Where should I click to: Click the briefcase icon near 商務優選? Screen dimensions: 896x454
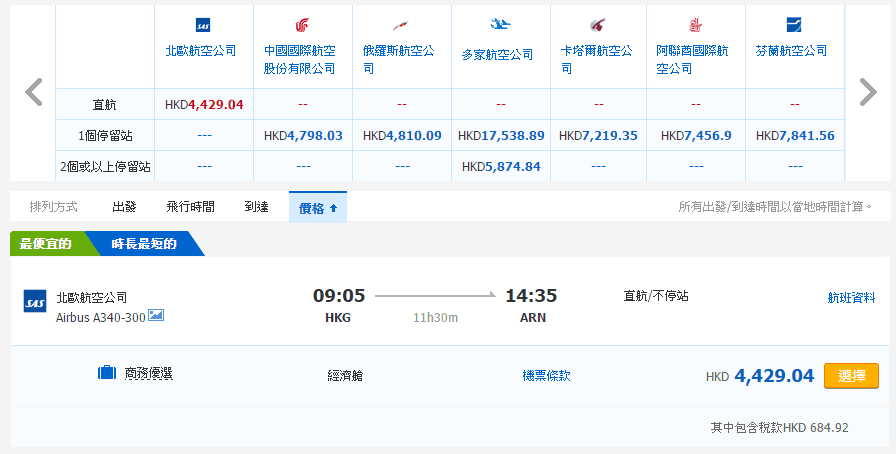[107, 373]
